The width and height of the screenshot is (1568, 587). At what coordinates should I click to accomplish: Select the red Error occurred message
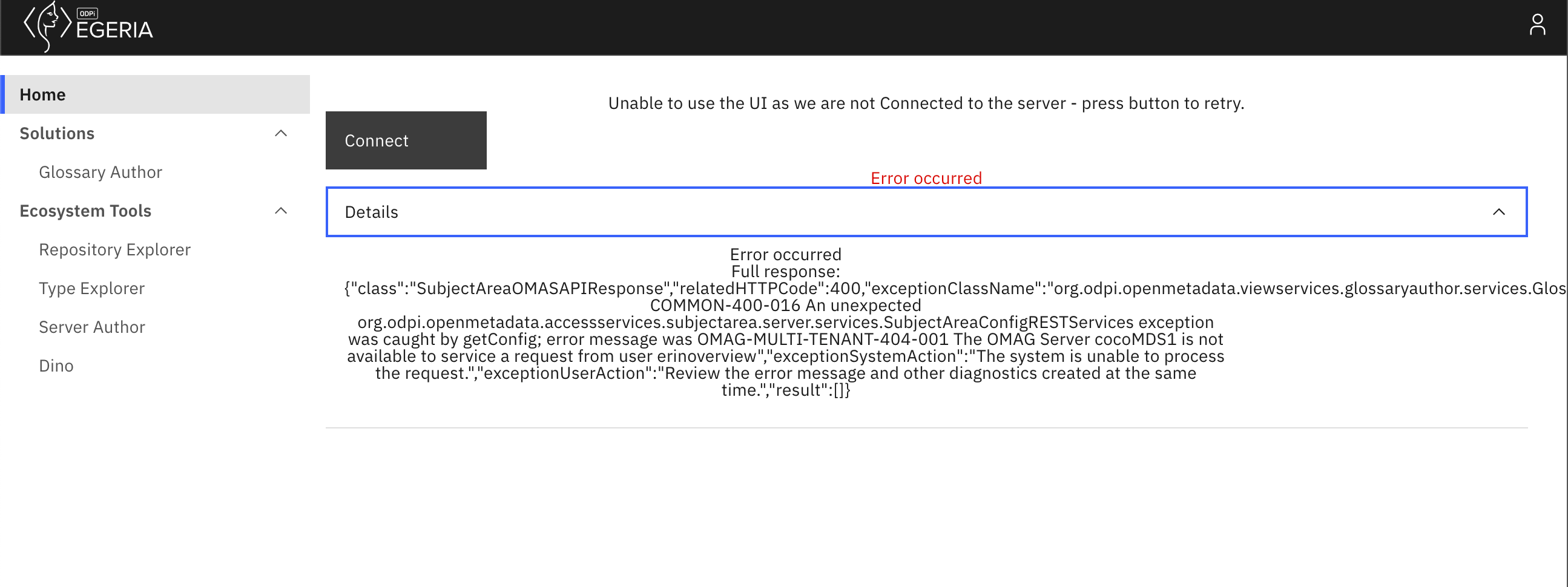pyautogui.click(x=926, y=178)
